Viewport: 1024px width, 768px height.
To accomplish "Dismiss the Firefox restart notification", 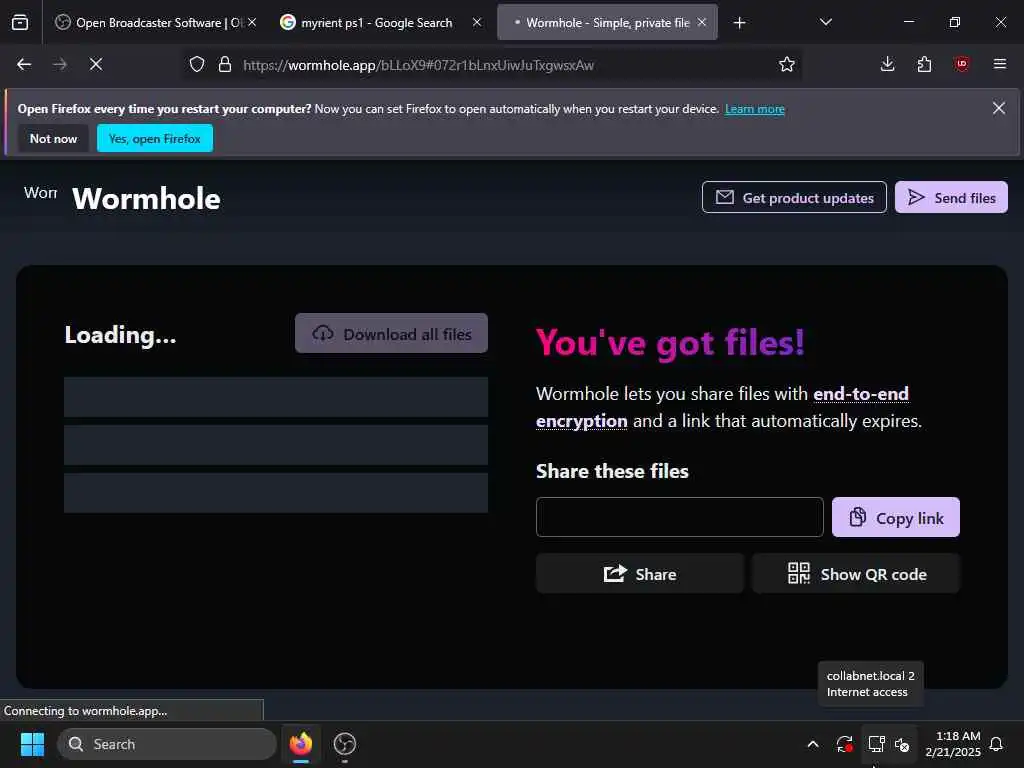I will point(999,108).
